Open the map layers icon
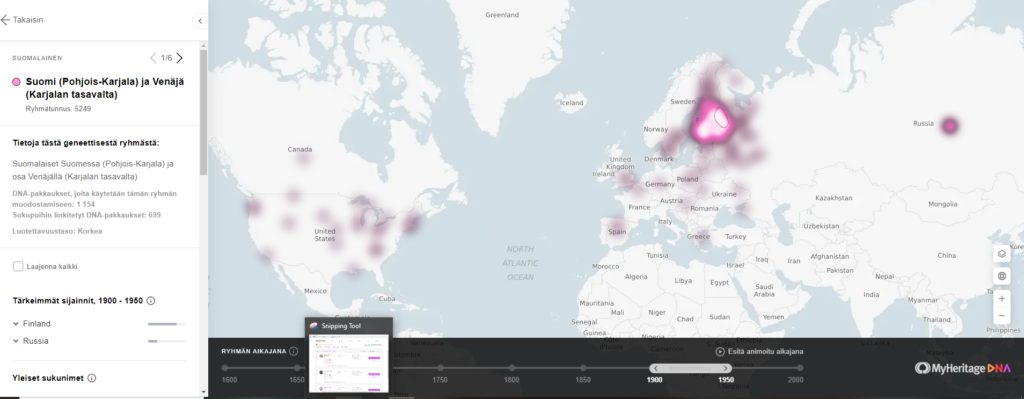Screen dimensions: 1024x399 pos(1002,254)
